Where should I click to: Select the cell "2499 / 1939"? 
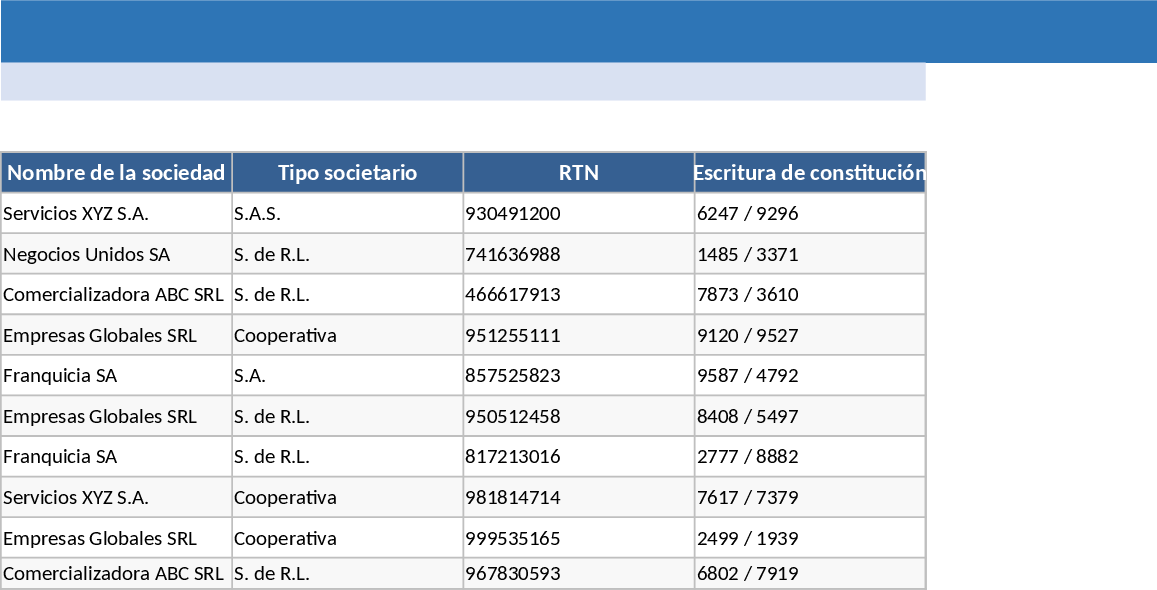810,538
